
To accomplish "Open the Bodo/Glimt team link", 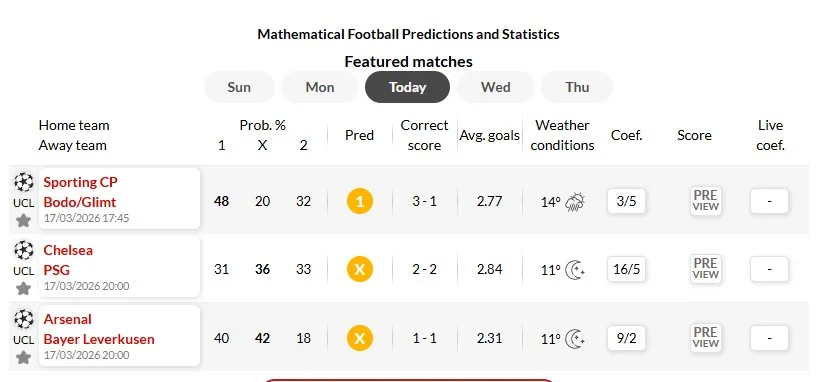I will tap(80, 202).
